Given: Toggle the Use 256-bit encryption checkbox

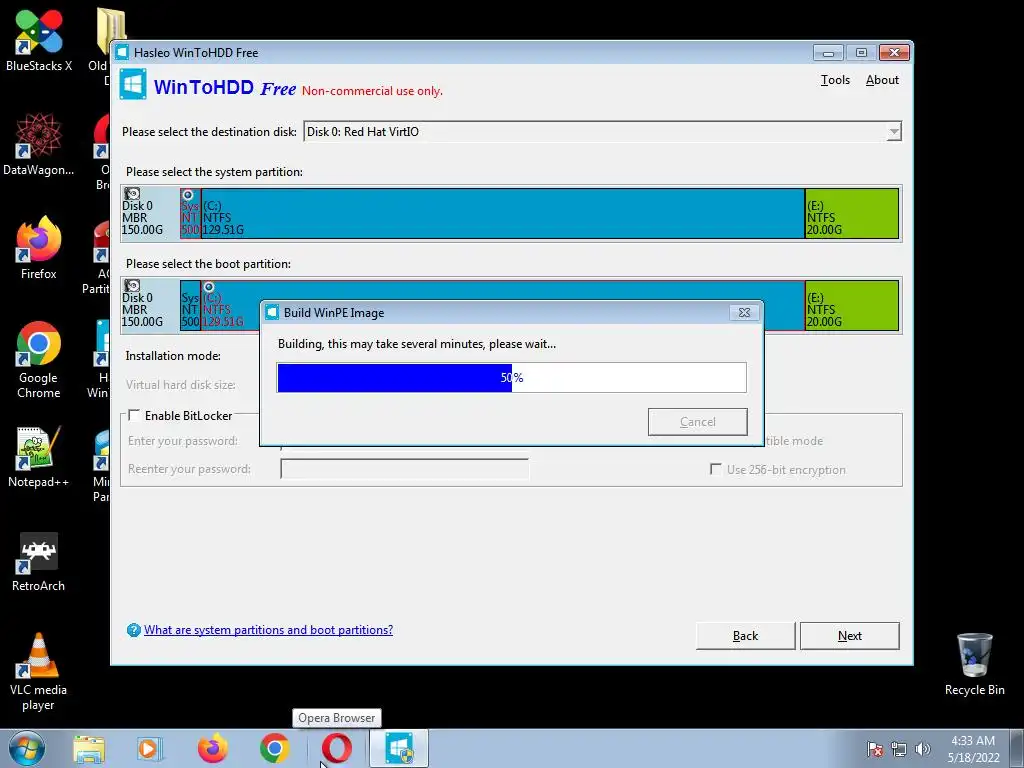Looking at the screenshot, I should point(716,470).
